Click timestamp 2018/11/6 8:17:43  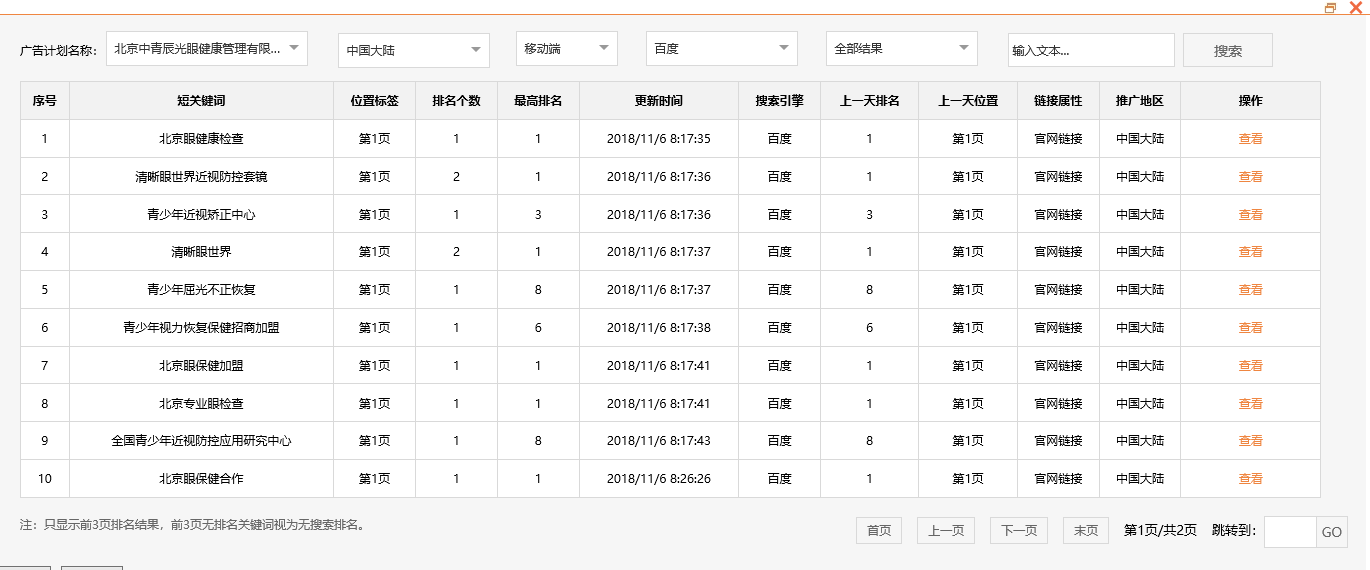(x=659, y=441)
